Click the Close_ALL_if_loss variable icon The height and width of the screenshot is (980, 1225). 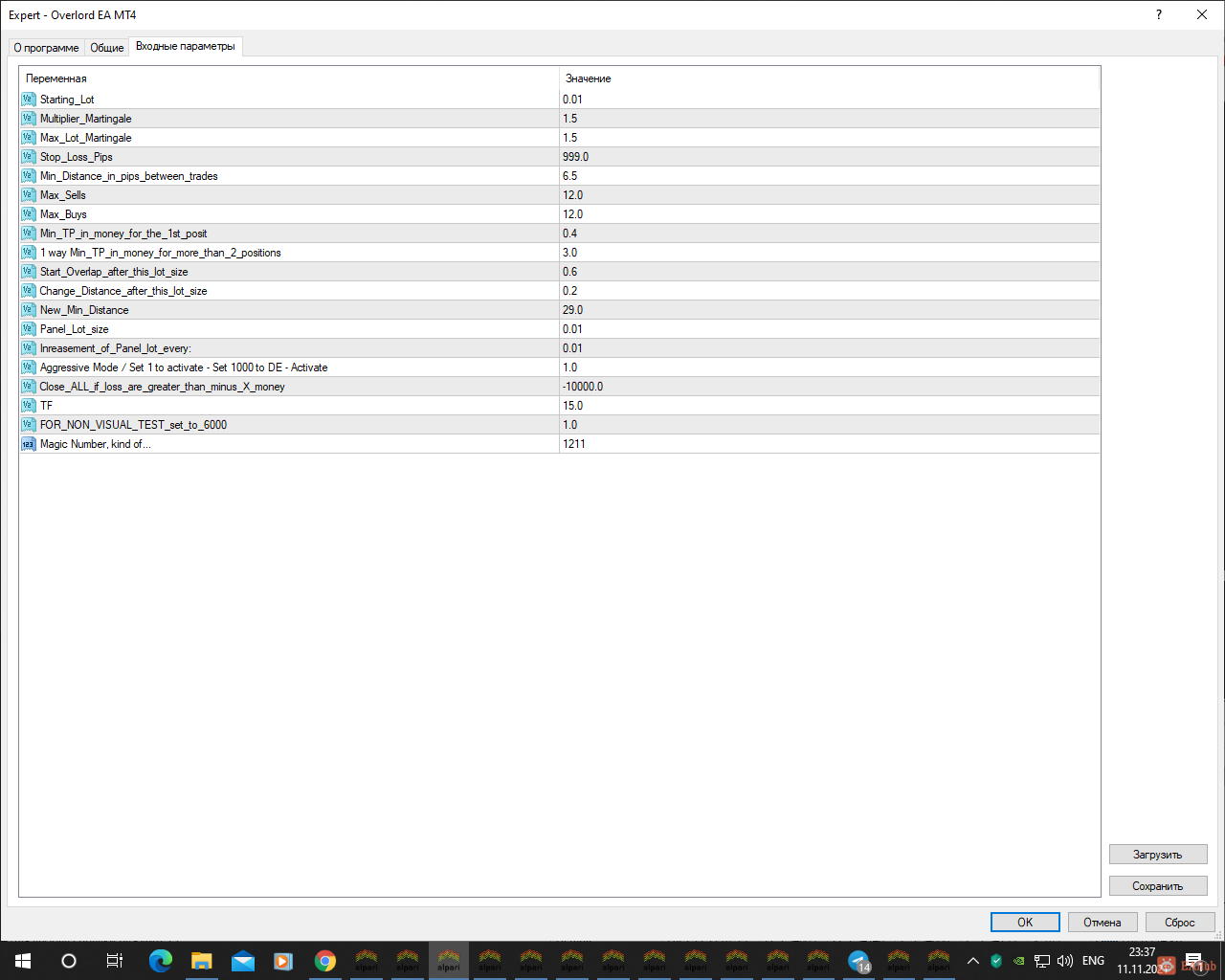[29, 387]
